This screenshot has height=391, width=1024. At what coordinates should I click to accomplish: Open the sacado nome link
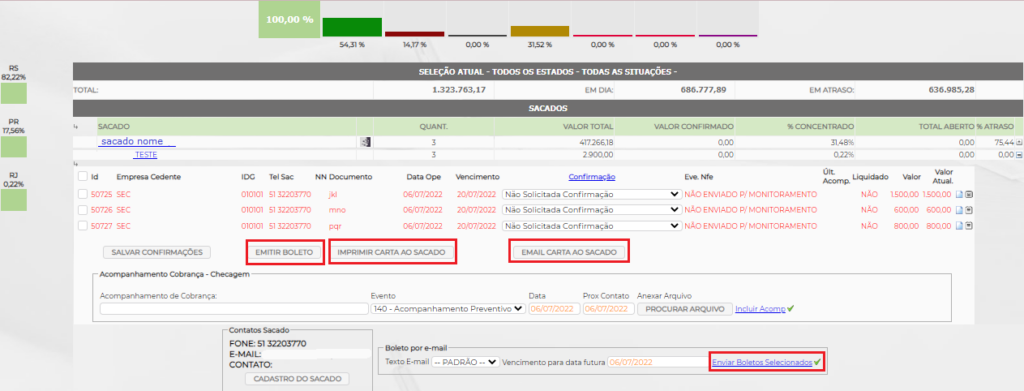click(x=136, y=142)
